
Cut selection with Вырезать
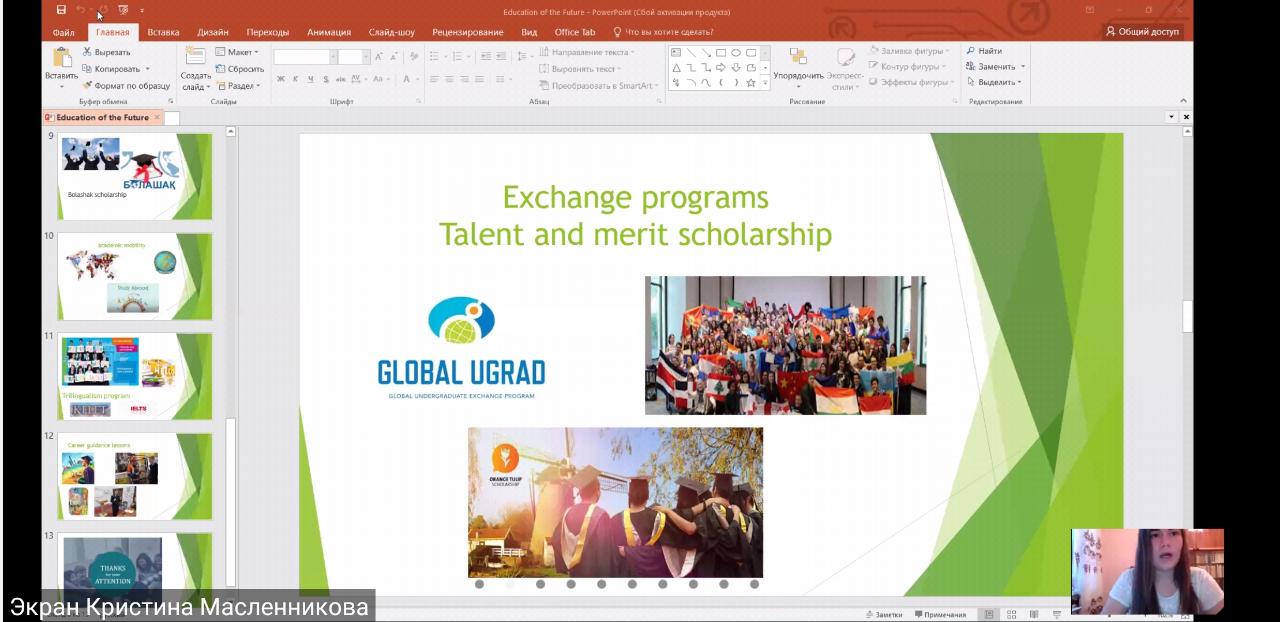tap(106, 52)
